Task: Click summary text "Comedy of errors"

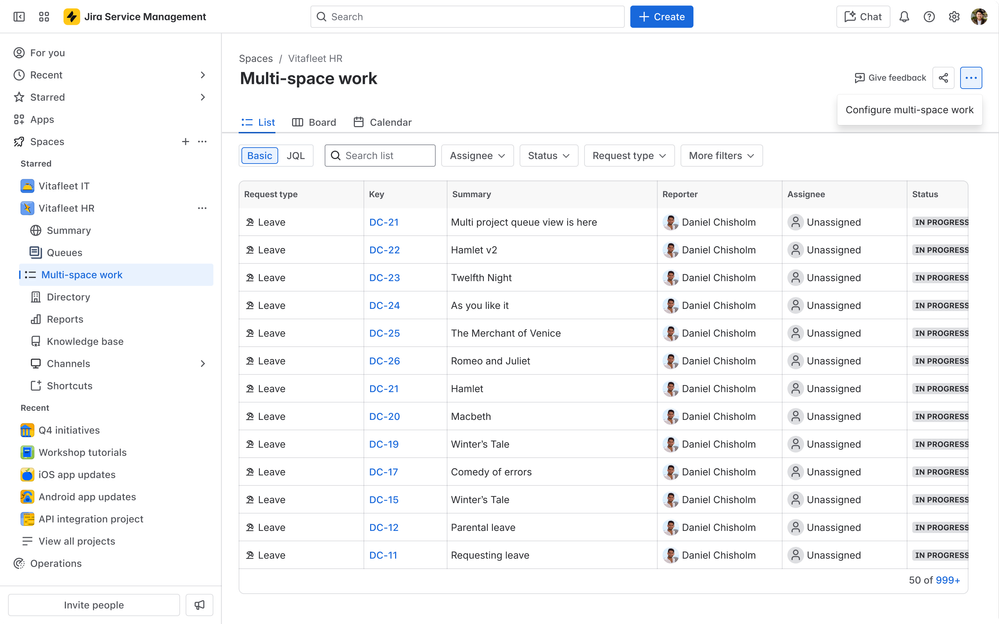Action: tap(491, 472)
